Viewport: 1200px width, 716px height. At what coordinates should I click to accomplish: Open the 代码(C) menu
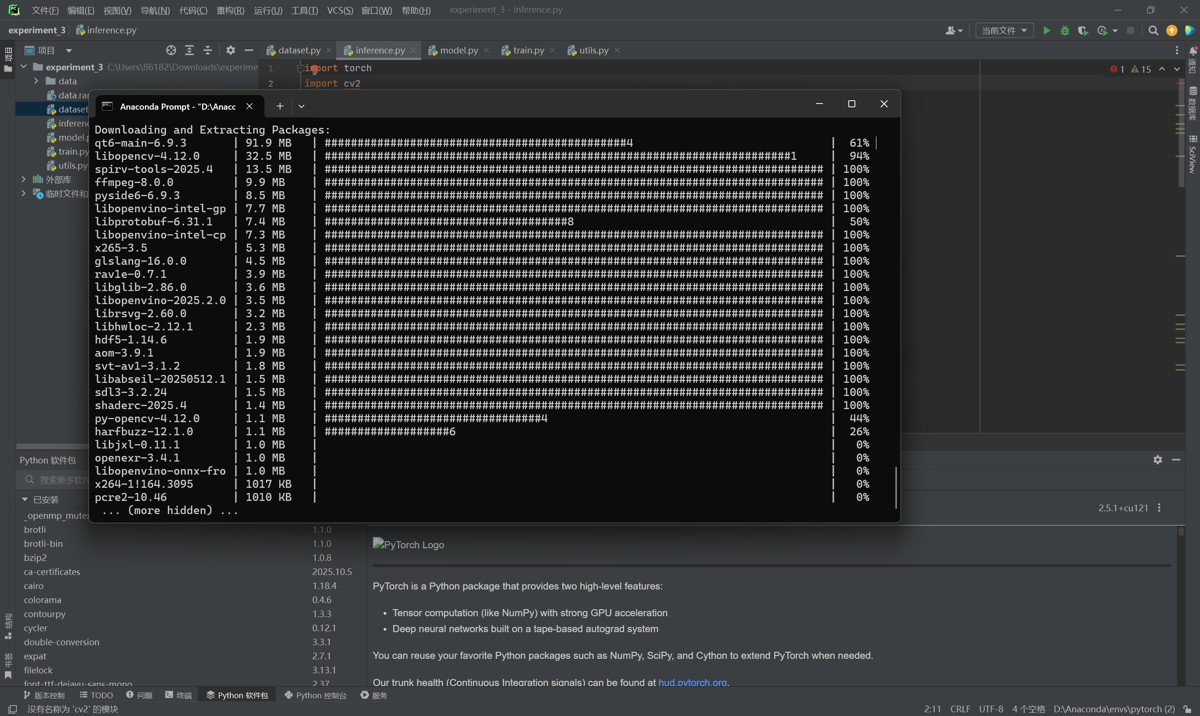click(x=193, y=11)
